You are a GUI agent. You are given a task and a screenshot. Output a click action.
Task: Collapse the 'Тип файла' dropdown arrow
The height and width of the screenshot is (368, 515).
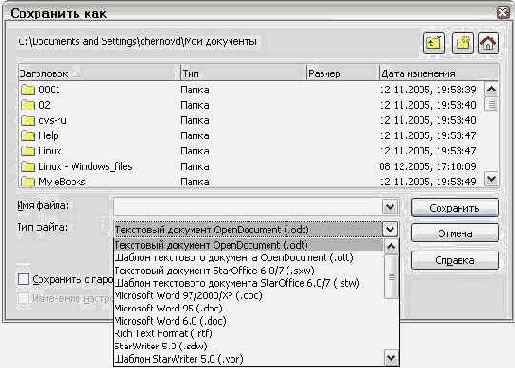coord(390,229)
